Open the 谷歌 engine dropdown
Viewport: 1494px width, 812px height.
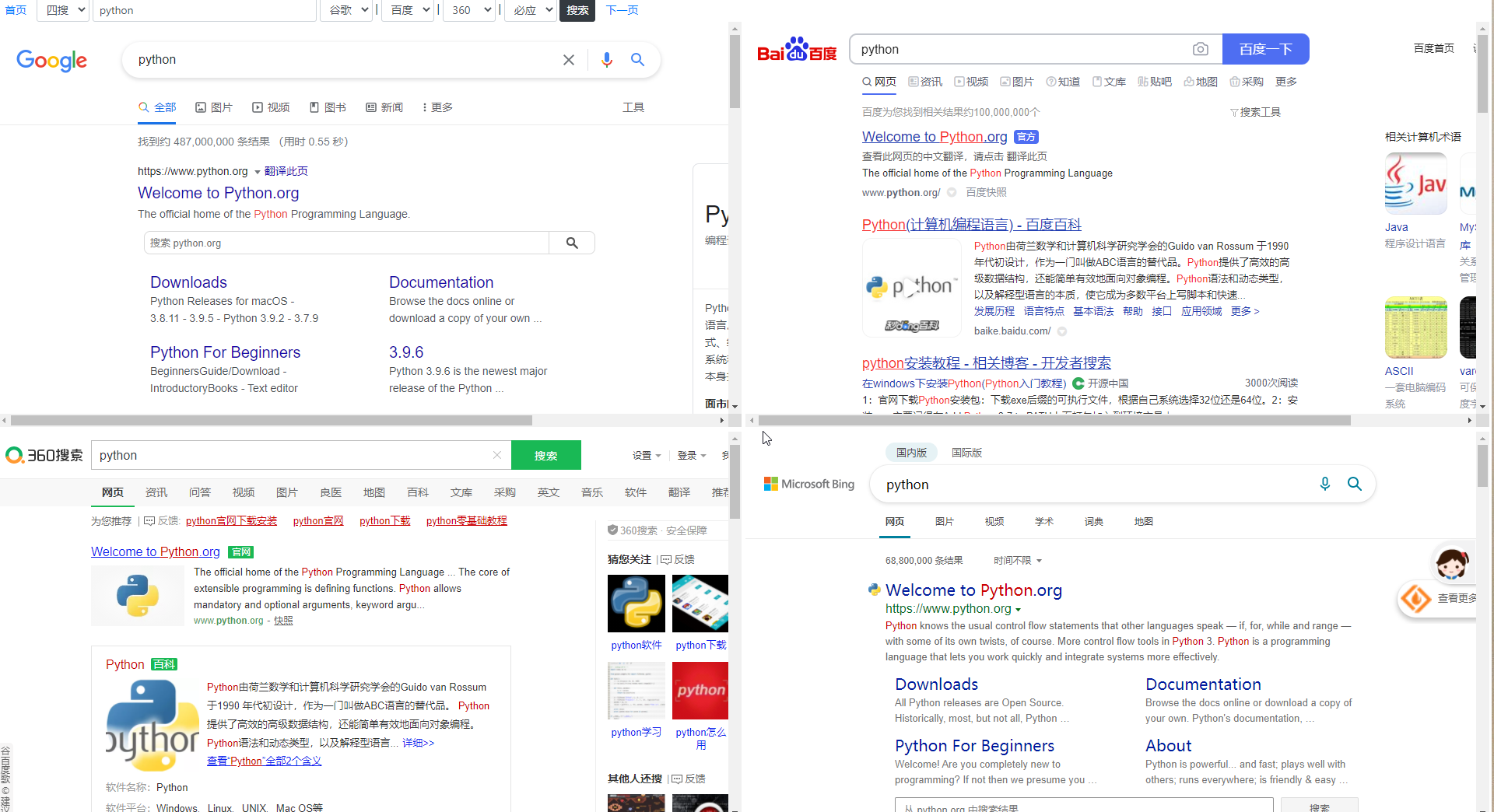pyautogui.click(x=346, y=10)
